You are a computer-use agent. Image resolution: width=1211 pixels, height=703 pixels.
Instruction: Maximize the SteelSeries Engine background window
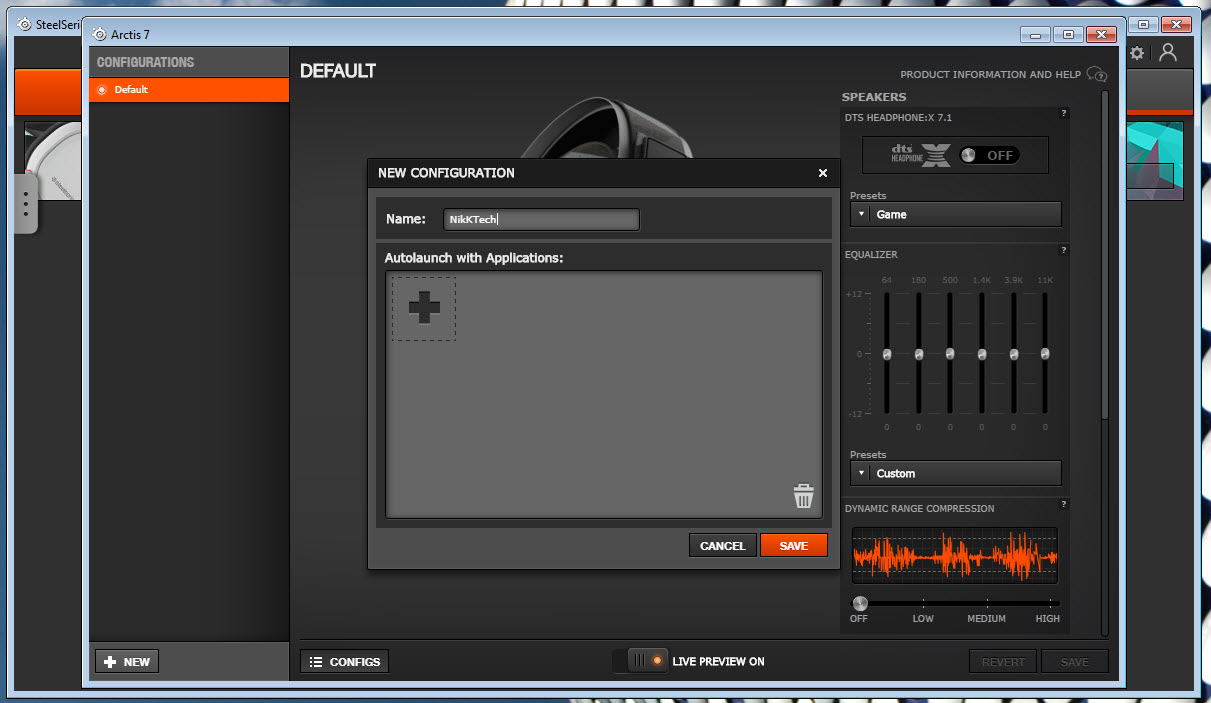pyautogui.click(x=1144, y=24)
